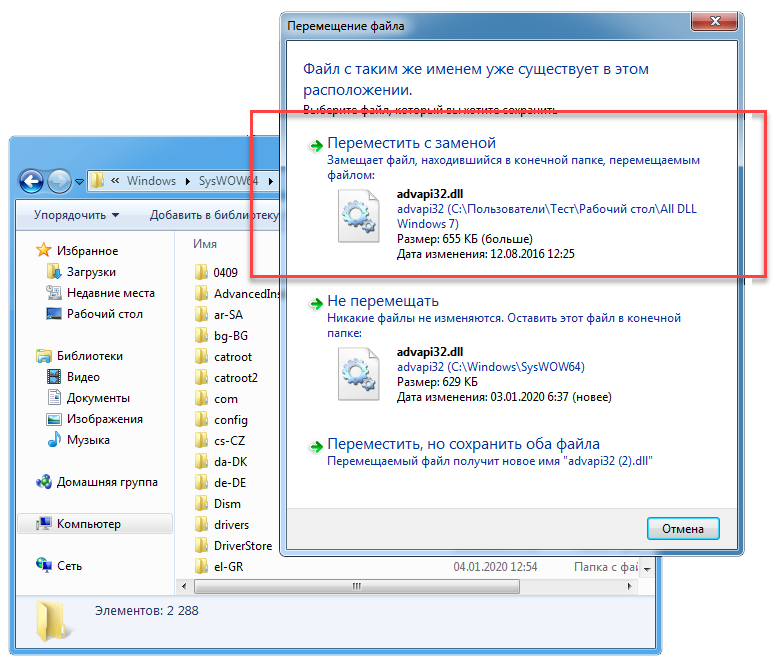Select the bg-BG folder
This screenshot has width=781, height=662.
(x=231, y=336)
